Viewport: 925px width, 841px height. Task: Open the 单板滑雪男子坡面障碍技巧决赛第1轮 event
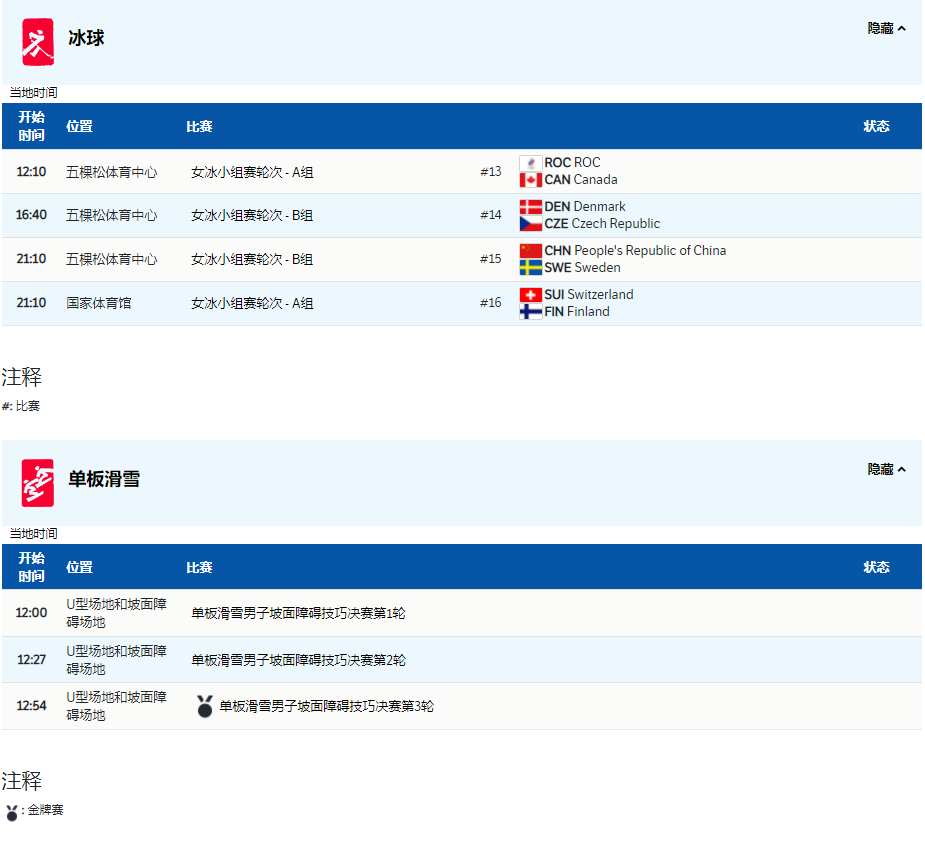(x=298, y=613)
